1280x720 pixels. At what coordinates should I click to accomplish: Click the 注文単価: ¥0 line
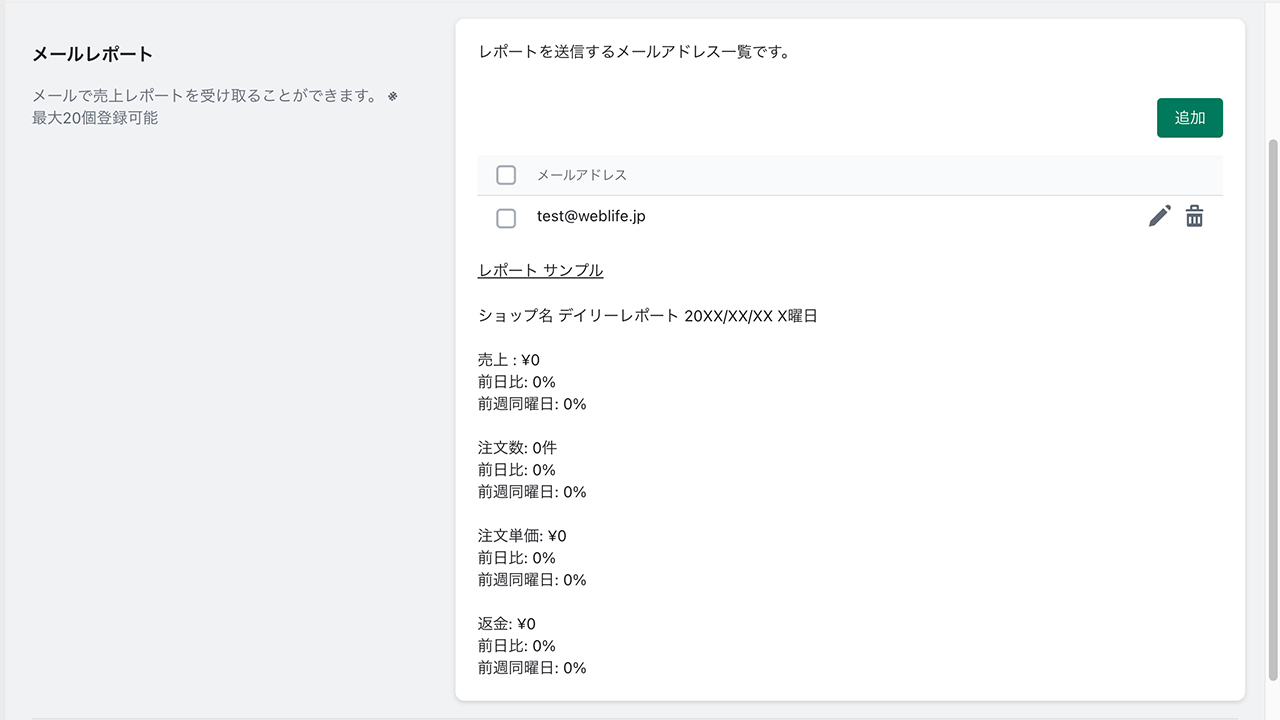pos(522,536)
